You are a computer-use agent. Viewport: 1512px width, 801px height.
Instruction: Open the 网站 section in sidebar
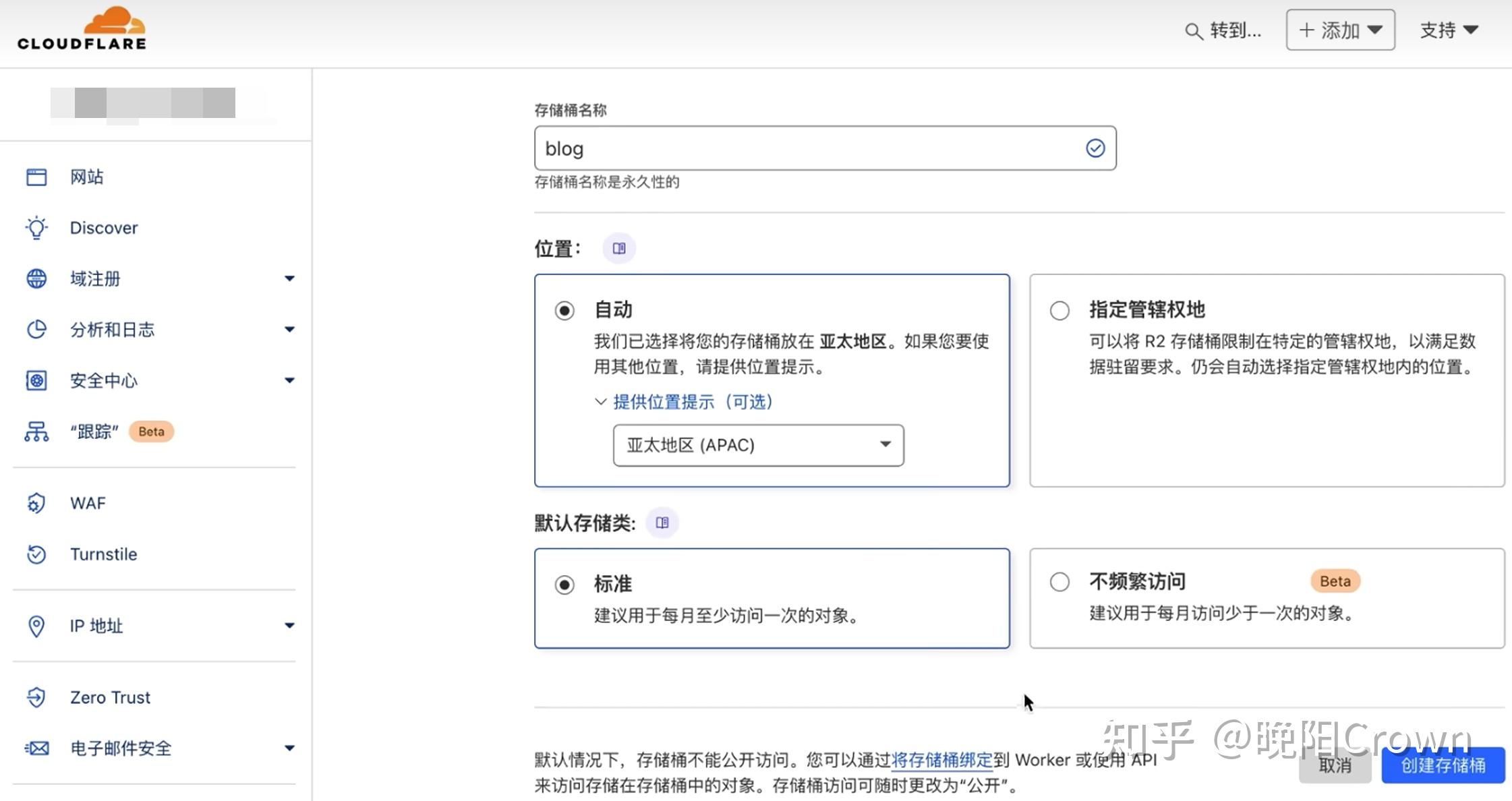[x=86, y=177]
